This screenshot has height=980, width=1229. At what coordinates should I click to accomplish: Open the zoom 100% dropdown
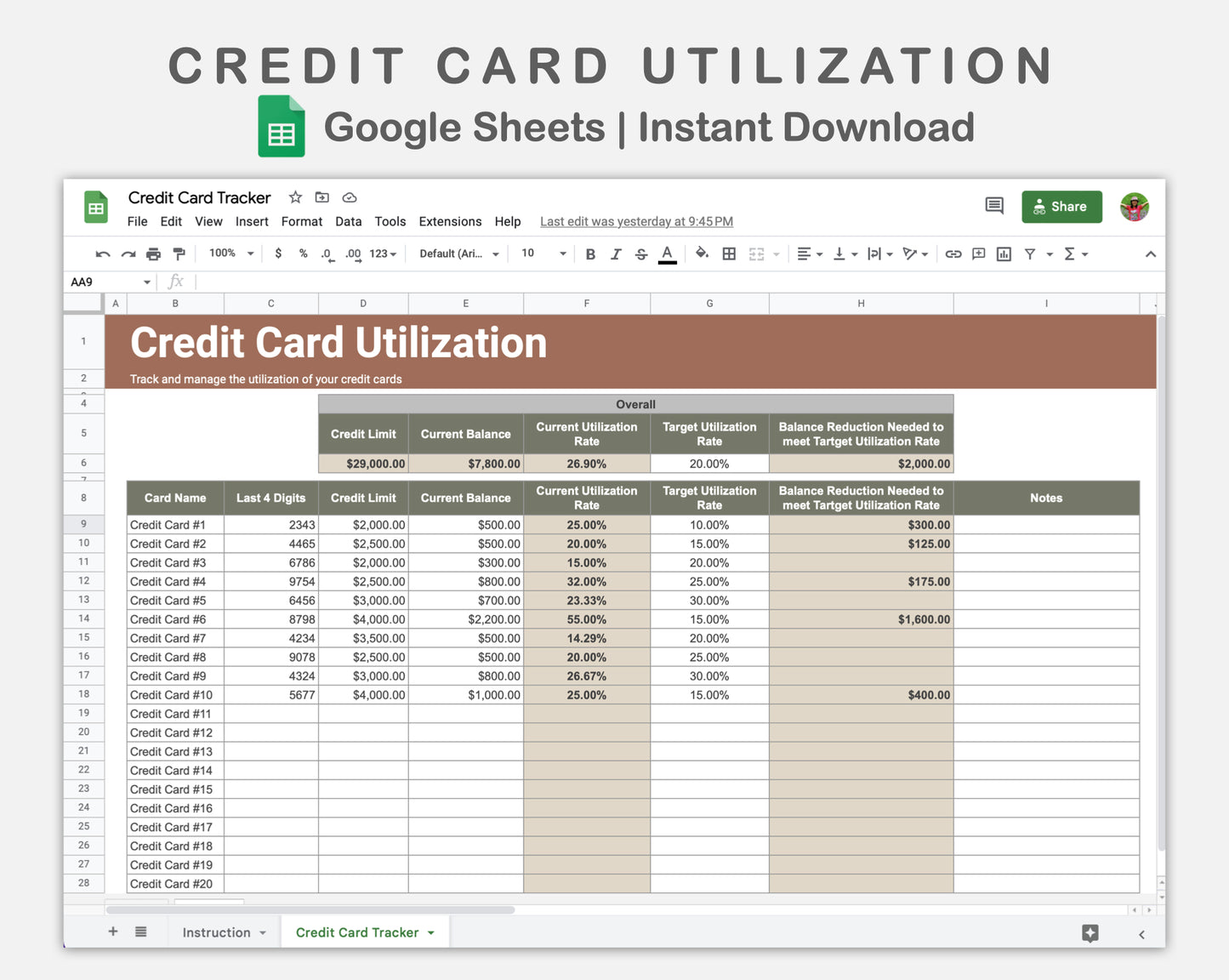pyautogui.click(x=231, y=254)
